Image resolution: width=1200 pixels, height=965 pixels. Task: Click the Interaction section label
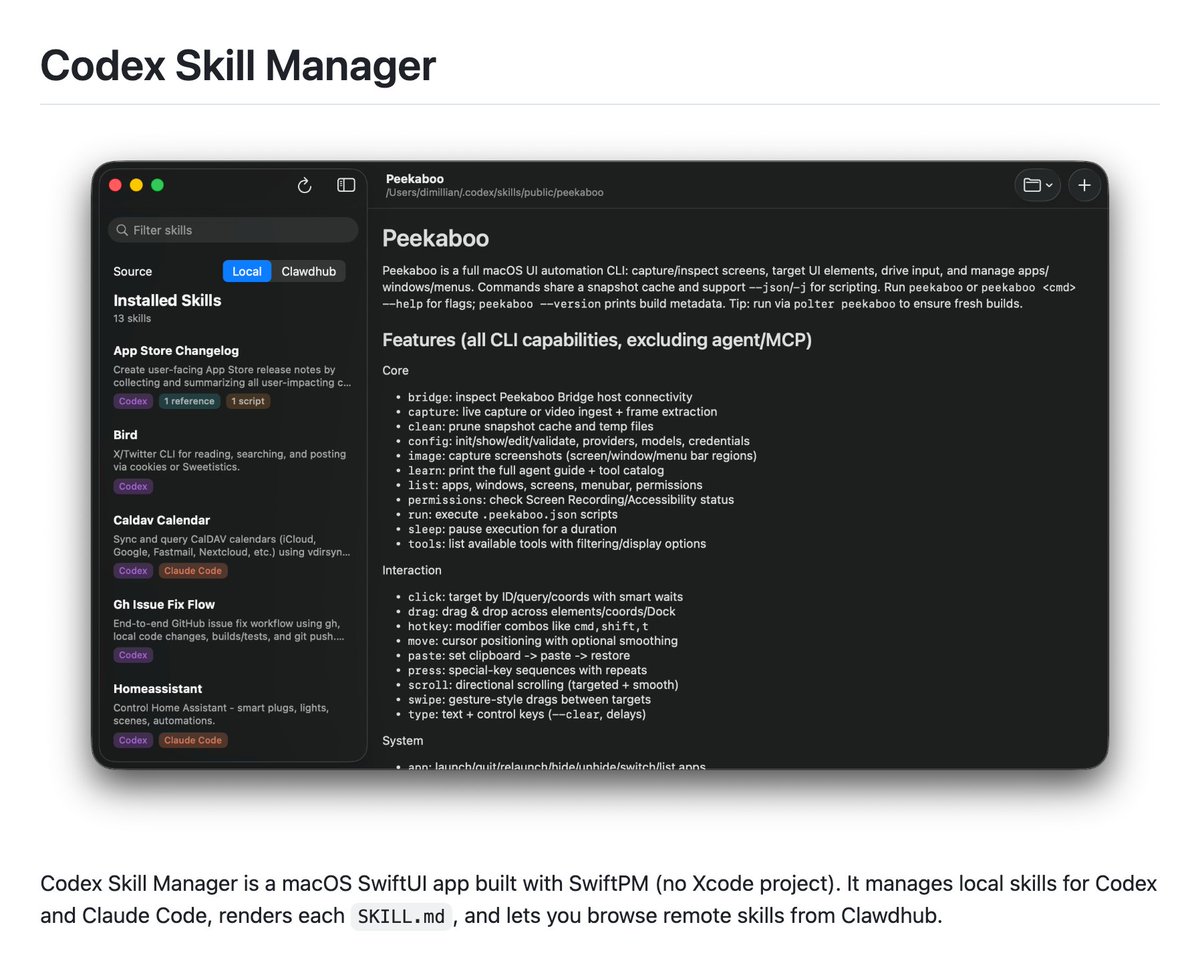tap(412, 570)
